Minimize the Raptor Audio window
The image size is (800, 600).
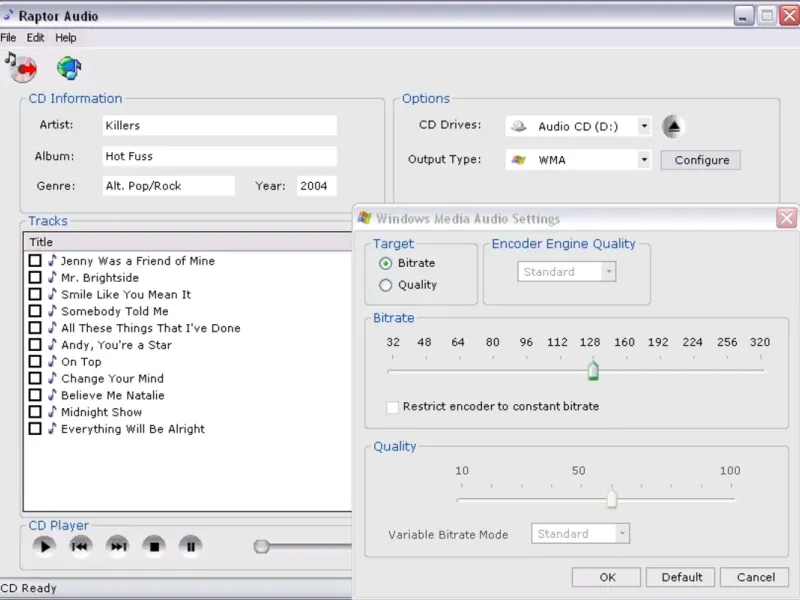point(743,16)
